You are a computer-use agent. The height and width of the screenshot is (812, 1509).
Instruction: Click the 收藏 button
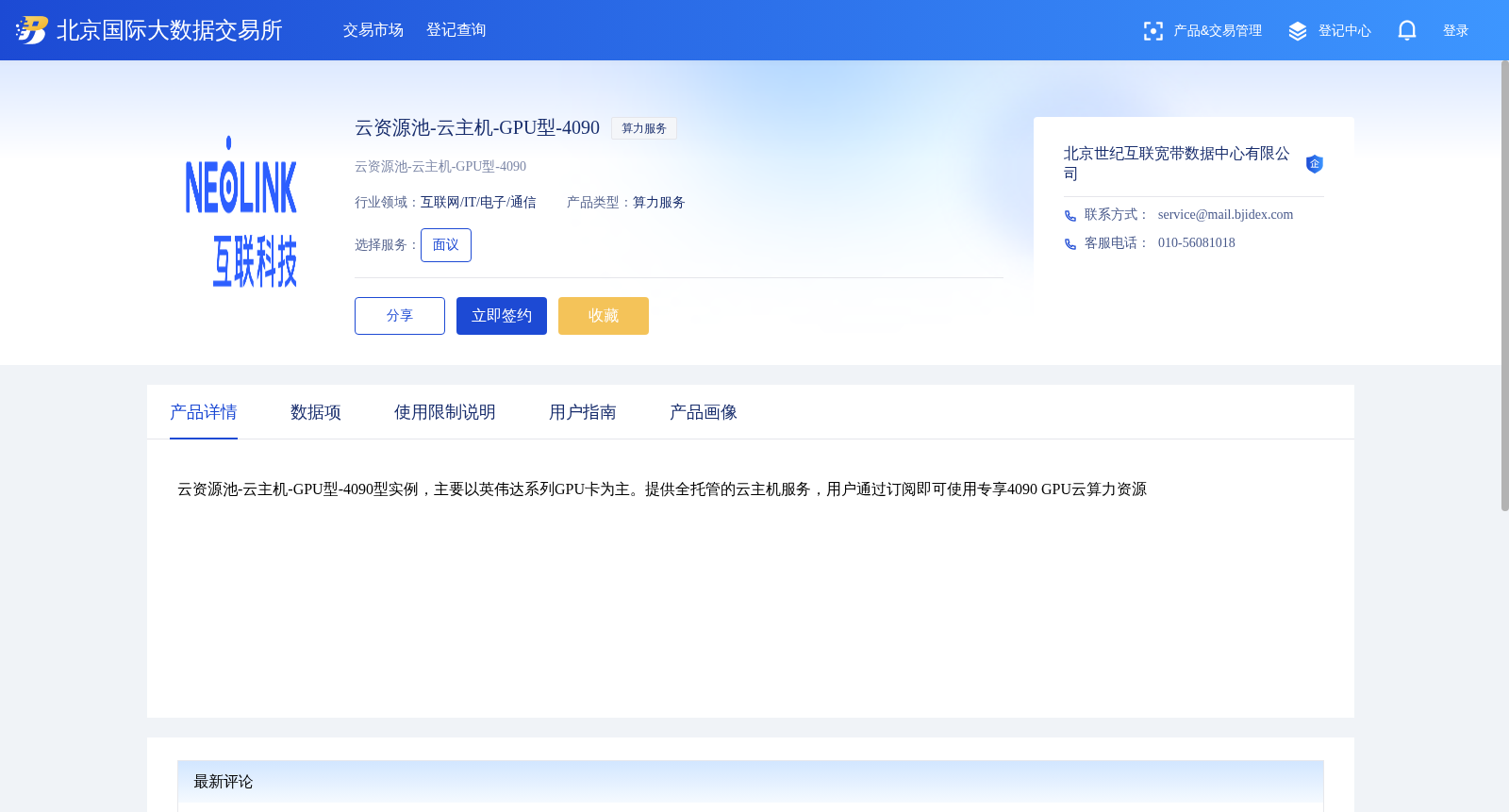604,316
